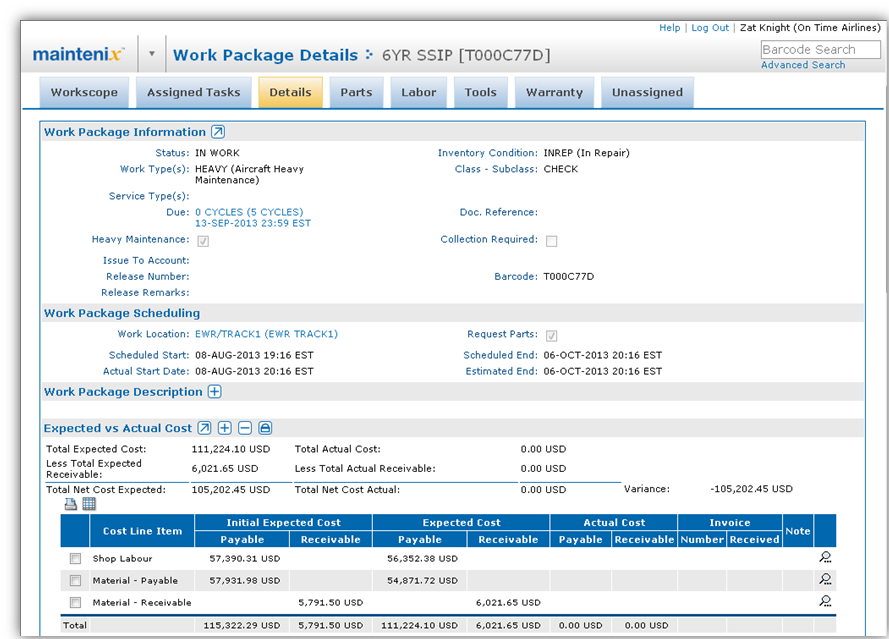The image size is (889, 639).
Task: Switch to the Assigned Tasks tab
Action: [193, 92]
